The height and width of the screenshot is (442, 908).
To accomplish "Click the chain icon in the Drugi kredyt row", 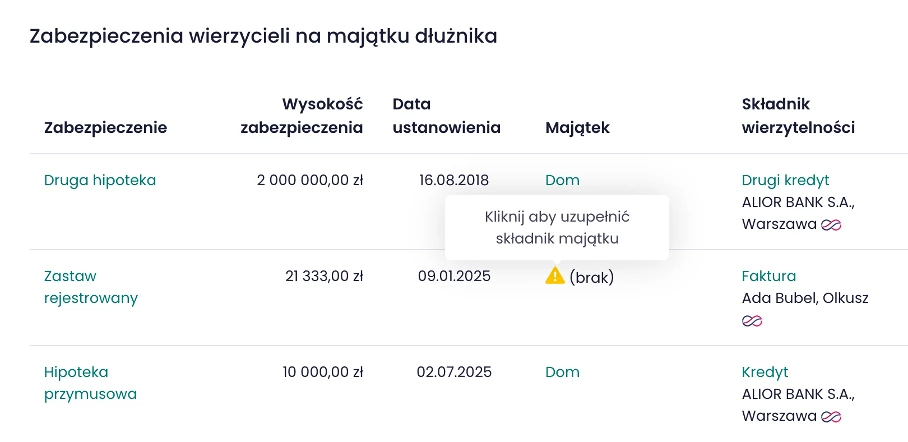I will pyautogui.click(x=831, y=225).
